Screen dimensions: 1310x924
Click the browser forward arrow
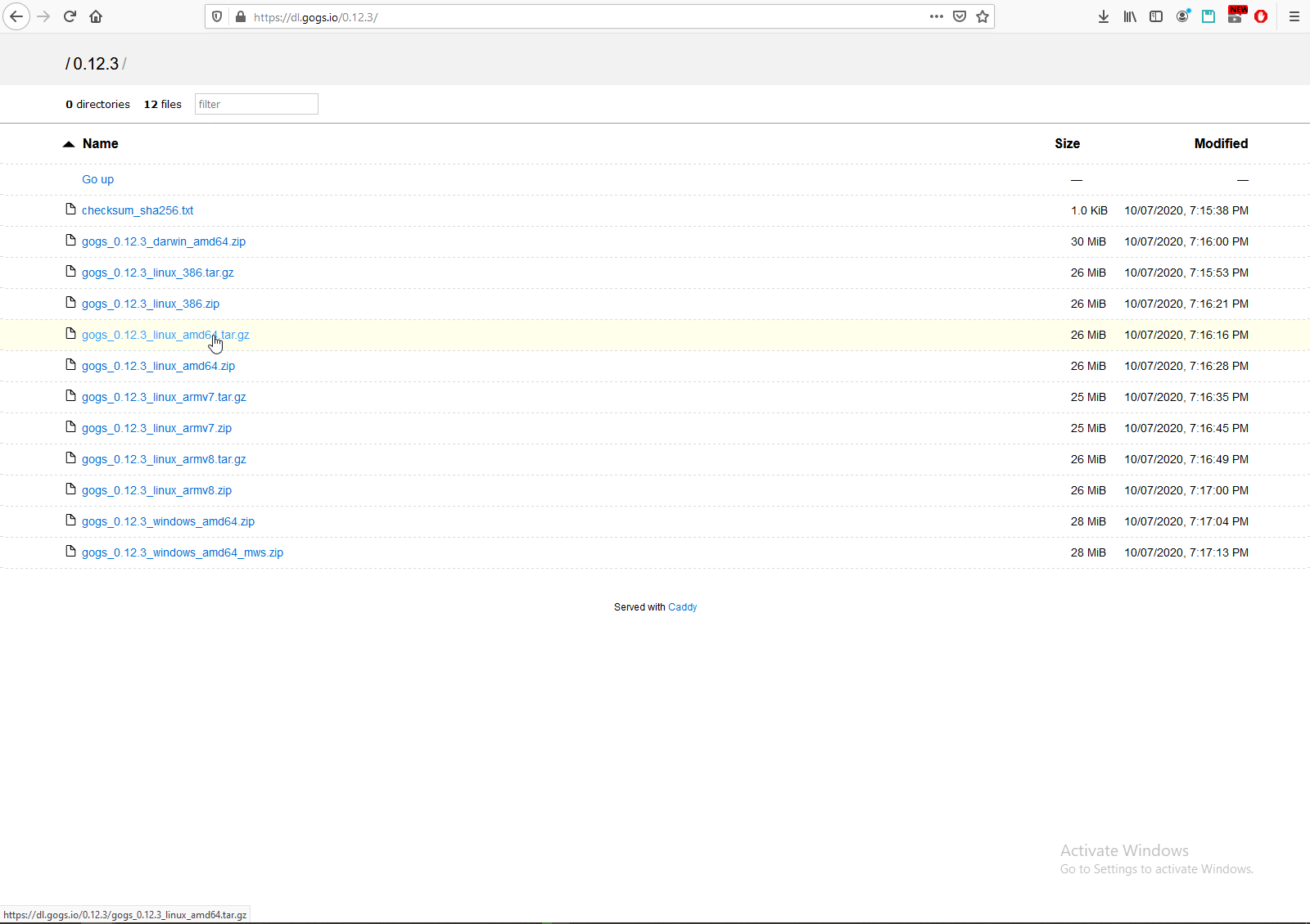[44, 16]
